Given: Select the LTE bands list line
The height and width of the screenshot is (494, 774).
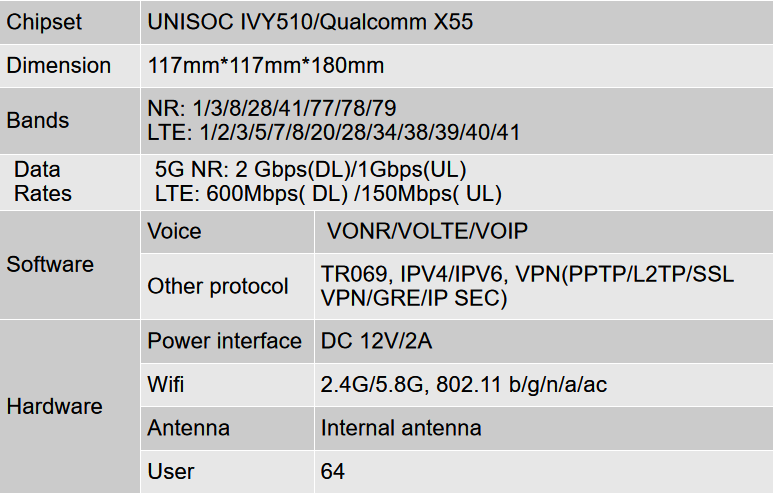Looking at the screenshot, I should (x=333, y=132).
